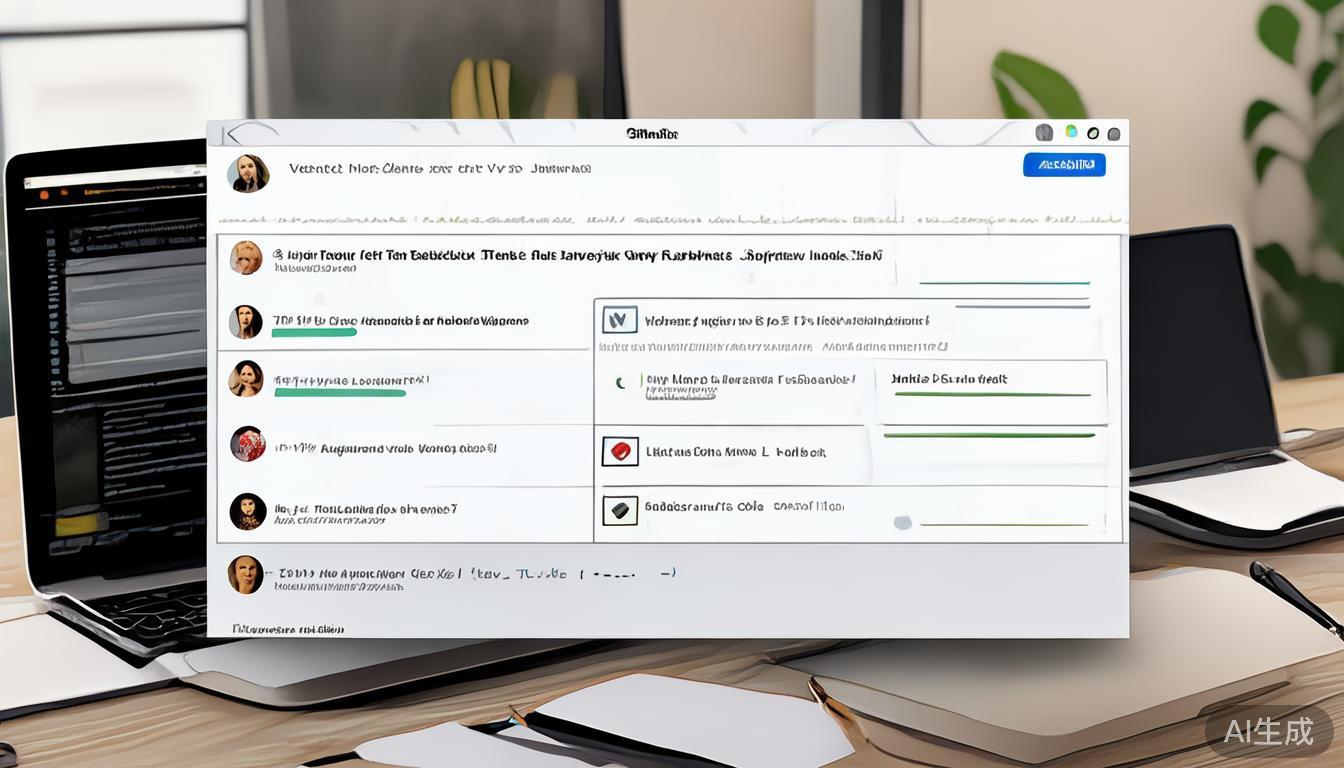Open the red-patterned avatar row
The image size is (1344, 768).
pos(247,444)
